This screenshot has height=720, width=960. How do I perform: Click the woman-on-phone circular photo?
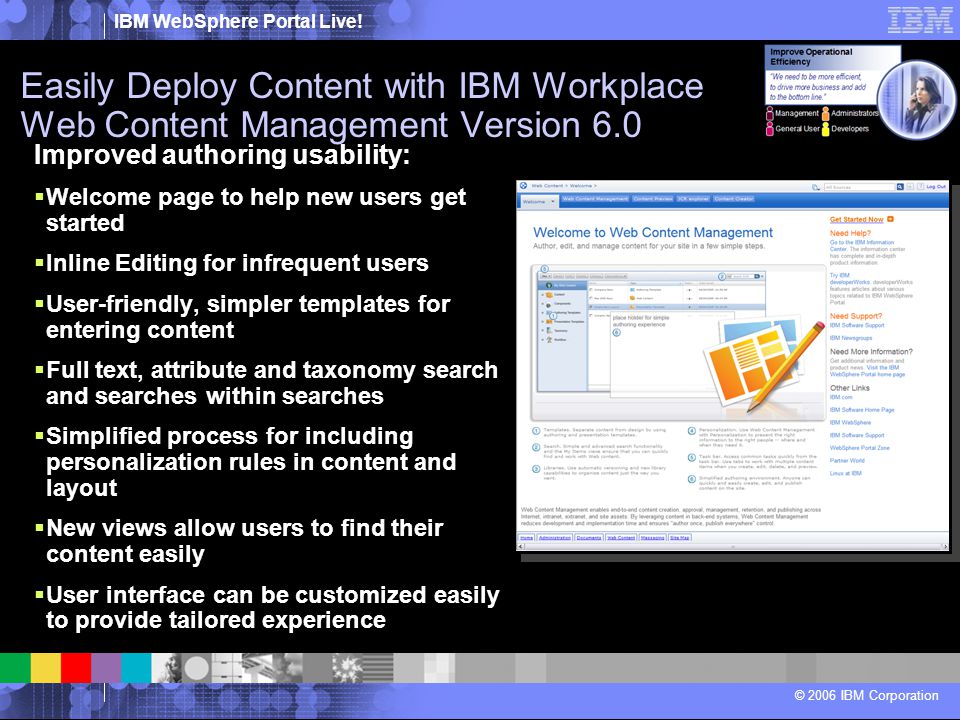(x=916, y=99)
